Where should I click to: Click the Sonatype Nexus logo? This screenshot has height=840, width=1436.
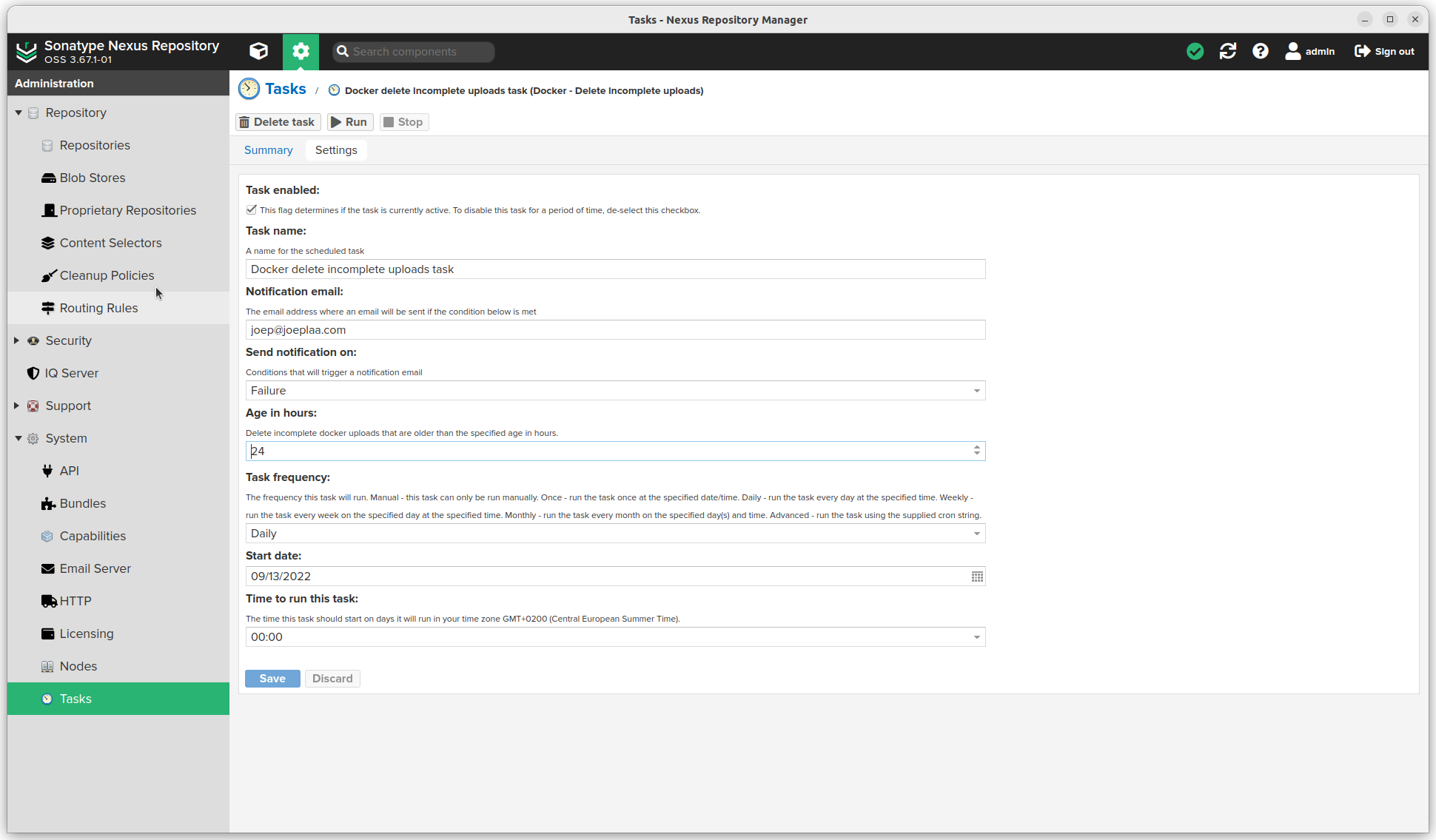(x=27, y=51)
